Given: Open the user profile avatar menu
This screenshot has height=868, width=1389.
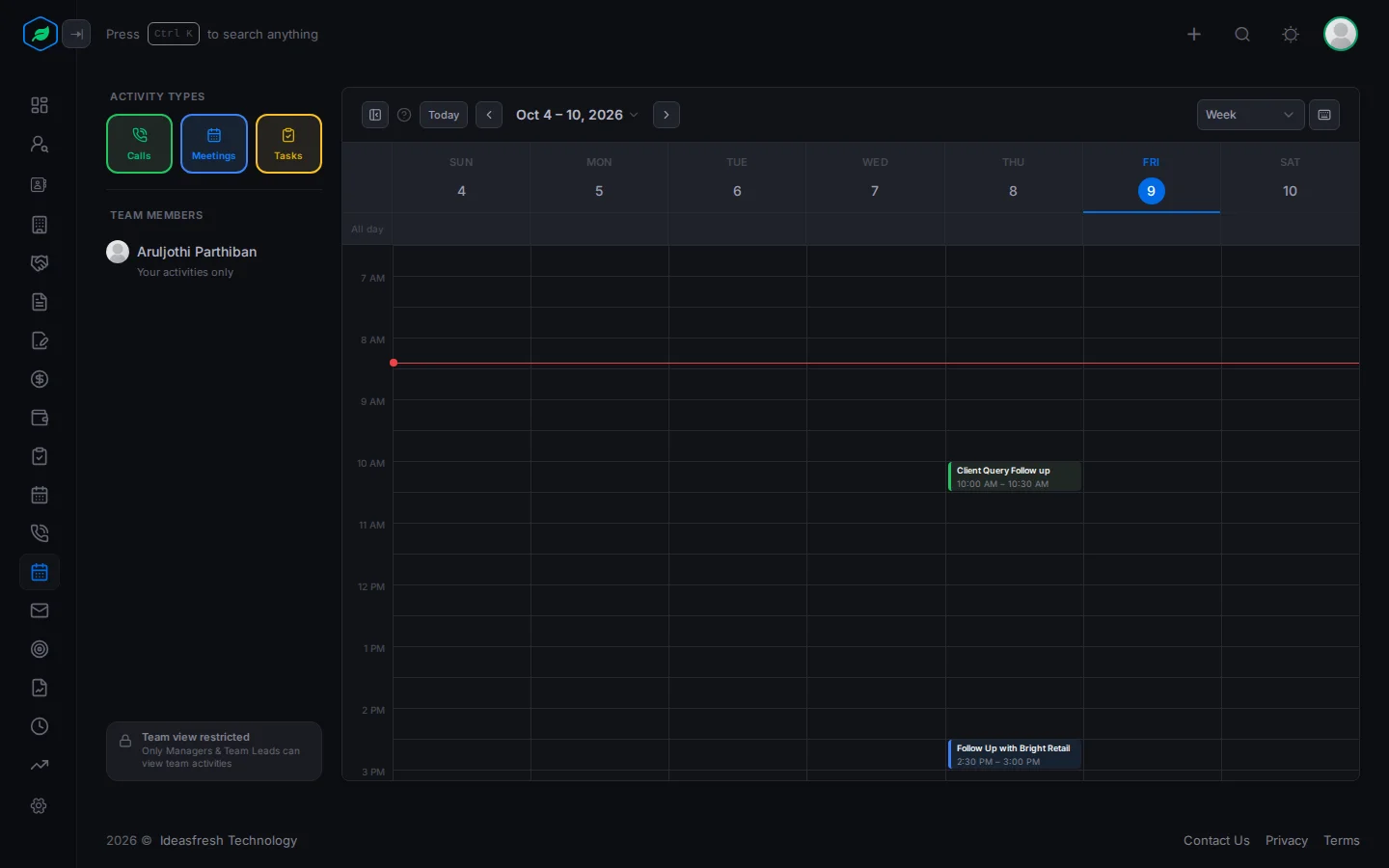Looking at the screenshot, I should click(x=1341, y=34).
